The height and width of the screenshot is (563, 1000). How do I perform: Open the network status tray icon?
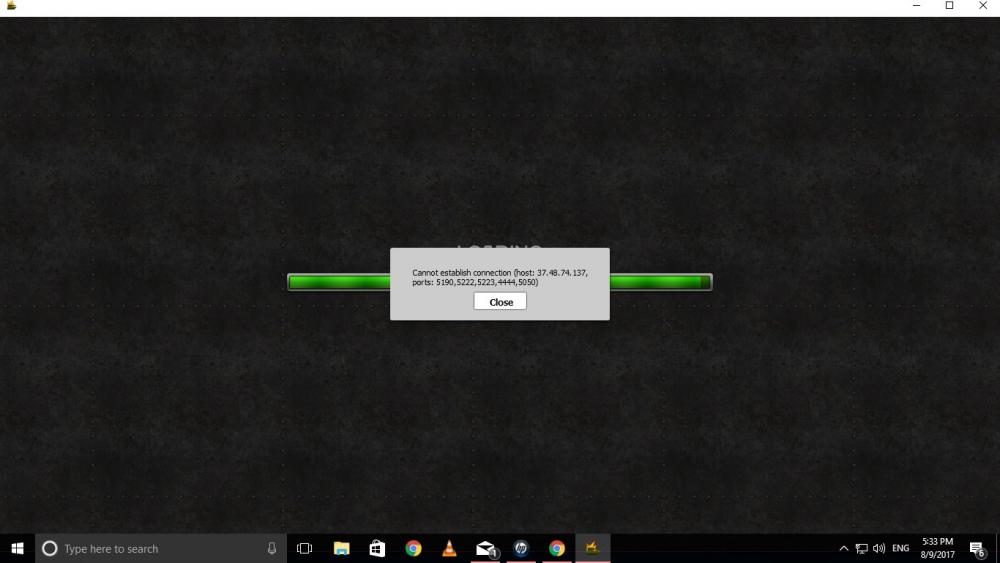pyautogui.click(x=861, y=548)
